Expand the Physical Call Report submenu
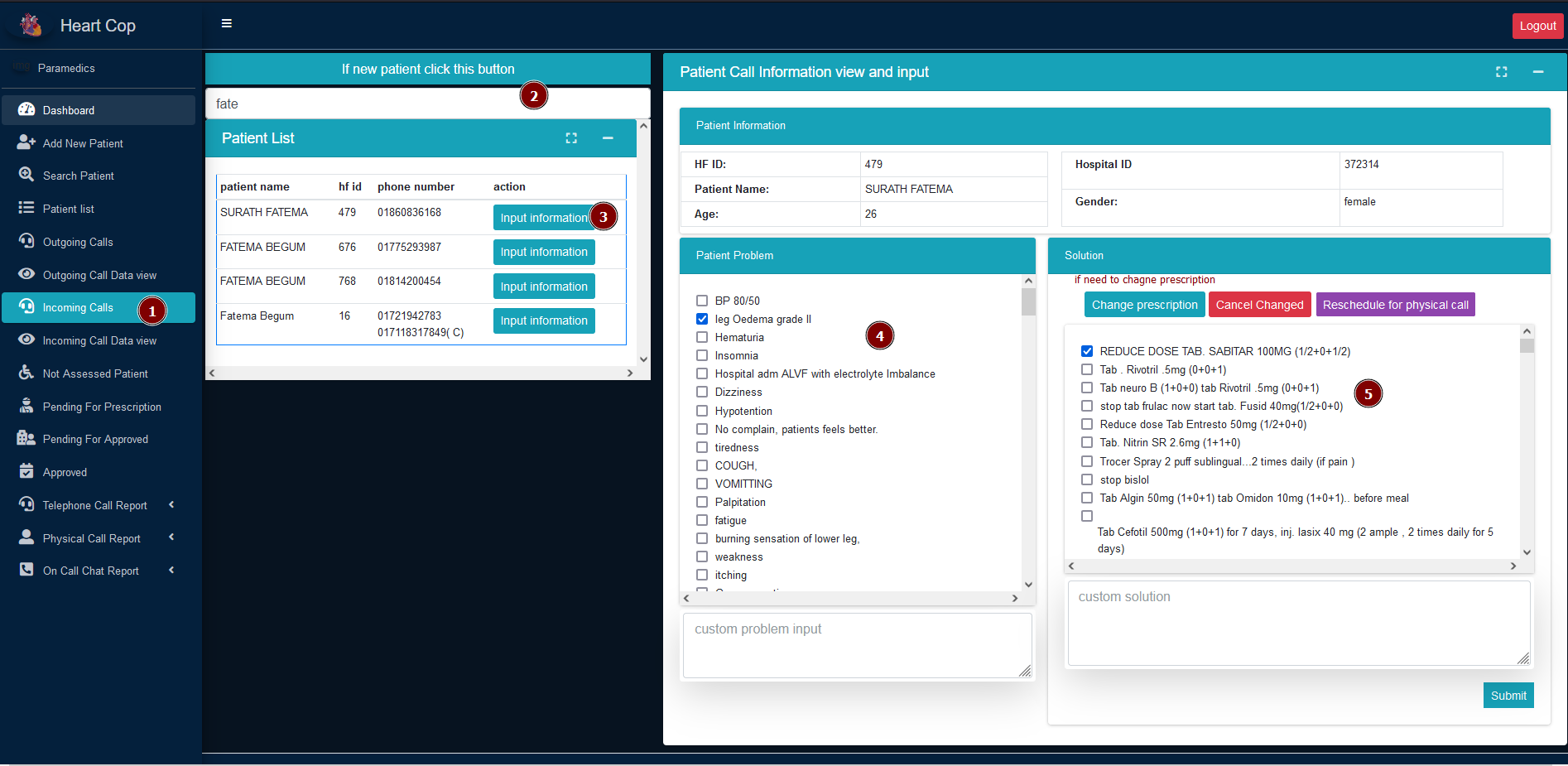The height and width of the screenshot is (766, 1568). pos(171,537)
